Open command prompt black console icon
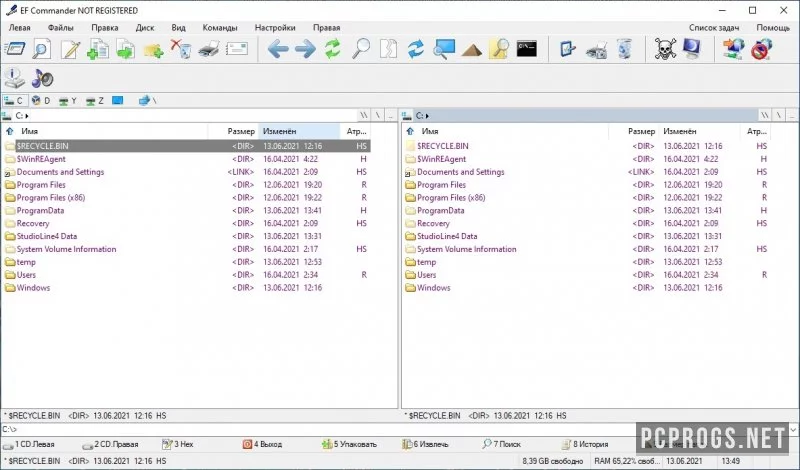Viewport: 800px width, 470px height. click(x=527, y=49)
